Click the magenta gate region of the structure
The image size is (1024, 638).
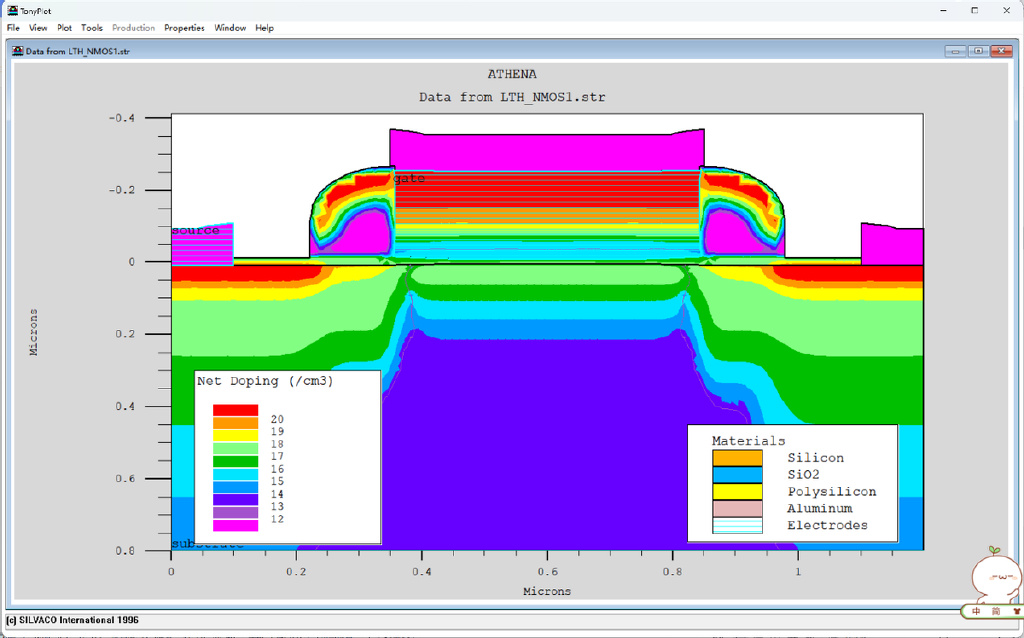pyautogui.click(x=547, y=152)
